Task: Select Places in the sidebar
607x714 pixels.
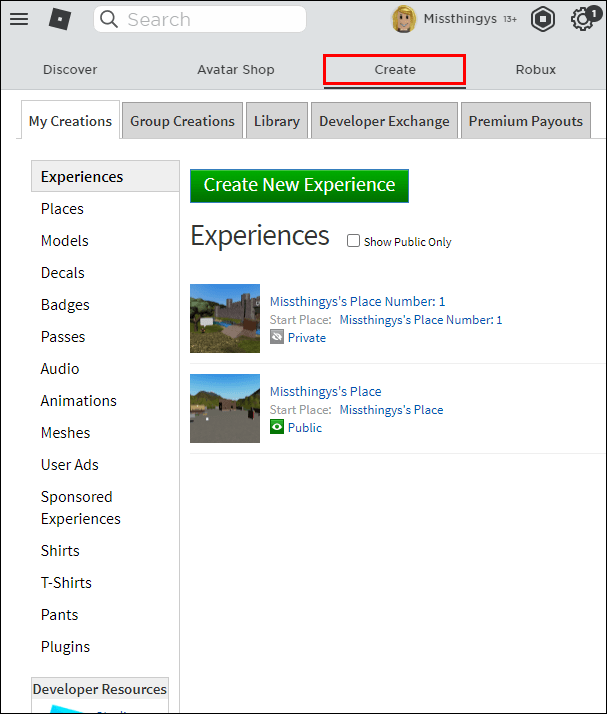Action: (x=62, y=209)
